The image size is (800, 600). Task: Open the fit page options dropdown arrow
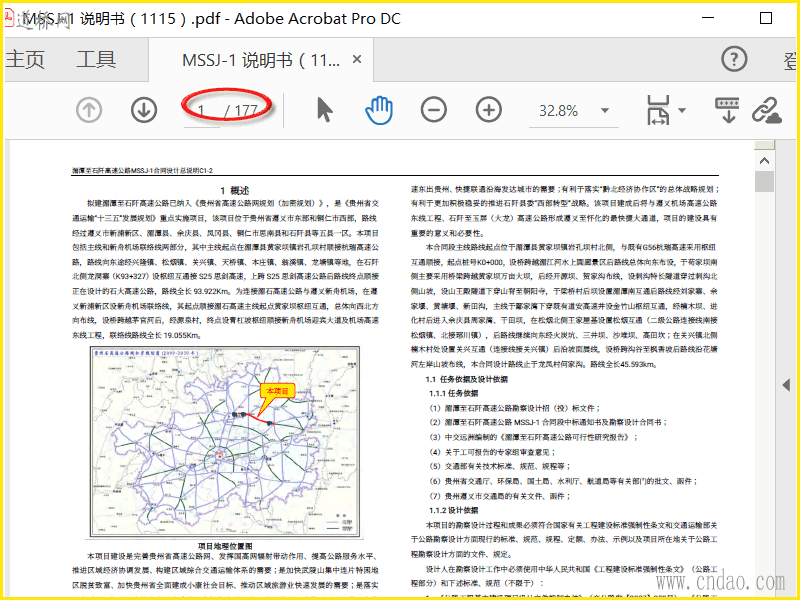point(682,110)
